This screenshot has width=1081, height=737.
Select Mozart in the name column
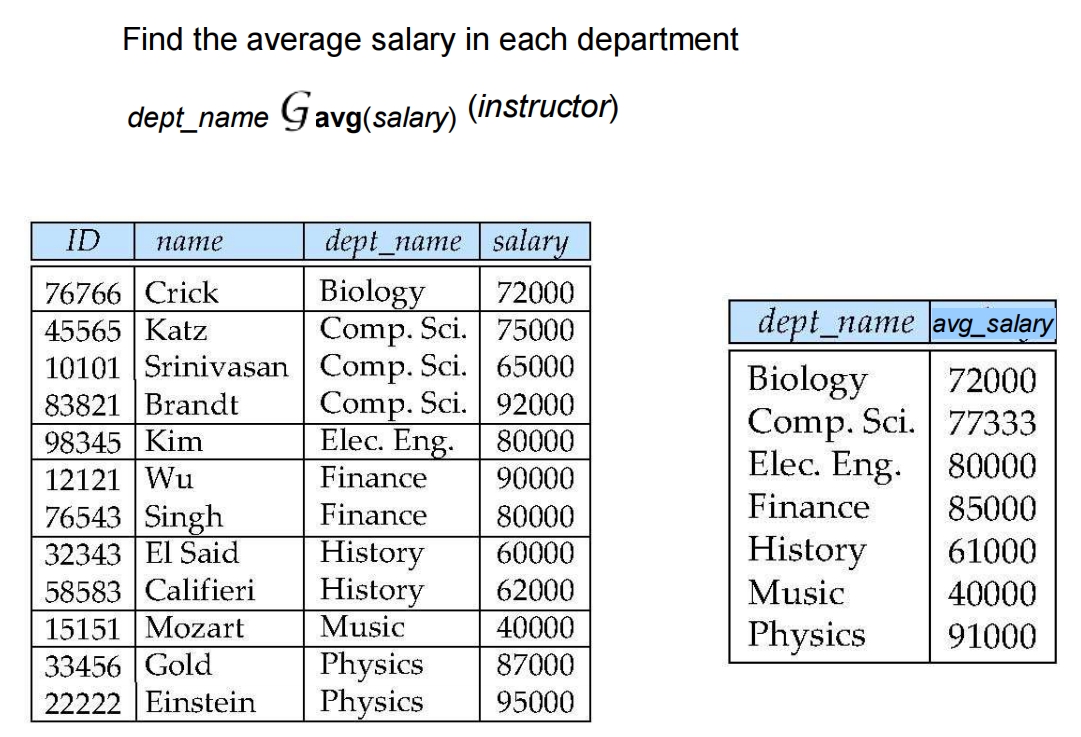click(193, 628)
